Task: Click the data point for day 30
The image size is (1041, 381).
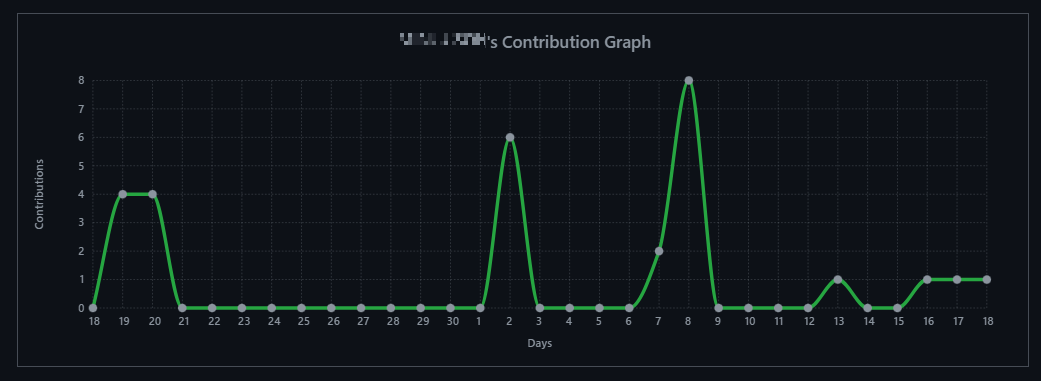Action: [451, 308]
